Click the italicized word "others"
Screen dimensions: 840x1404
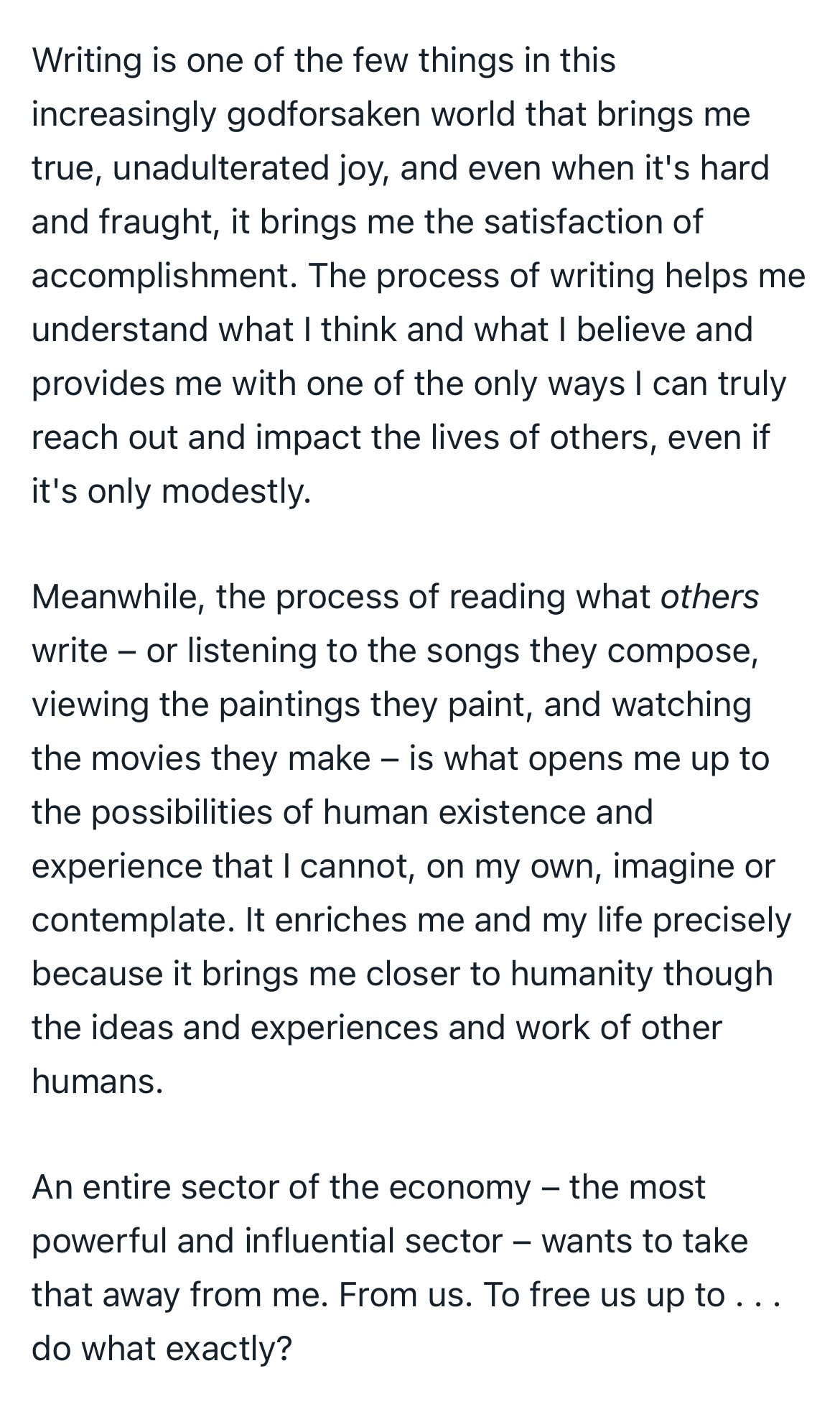tap(709, 598)
